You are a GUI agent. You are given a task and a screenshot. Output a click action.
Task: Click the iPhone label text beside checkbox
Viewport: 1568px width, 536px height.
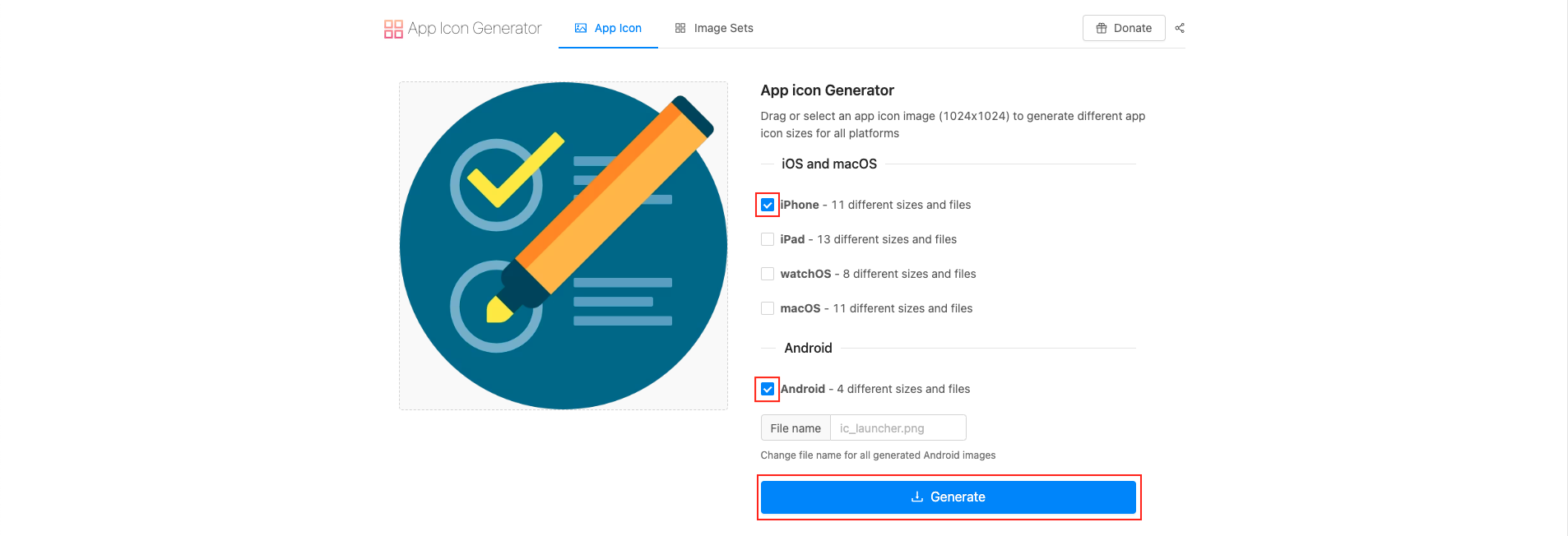point(800,205)
